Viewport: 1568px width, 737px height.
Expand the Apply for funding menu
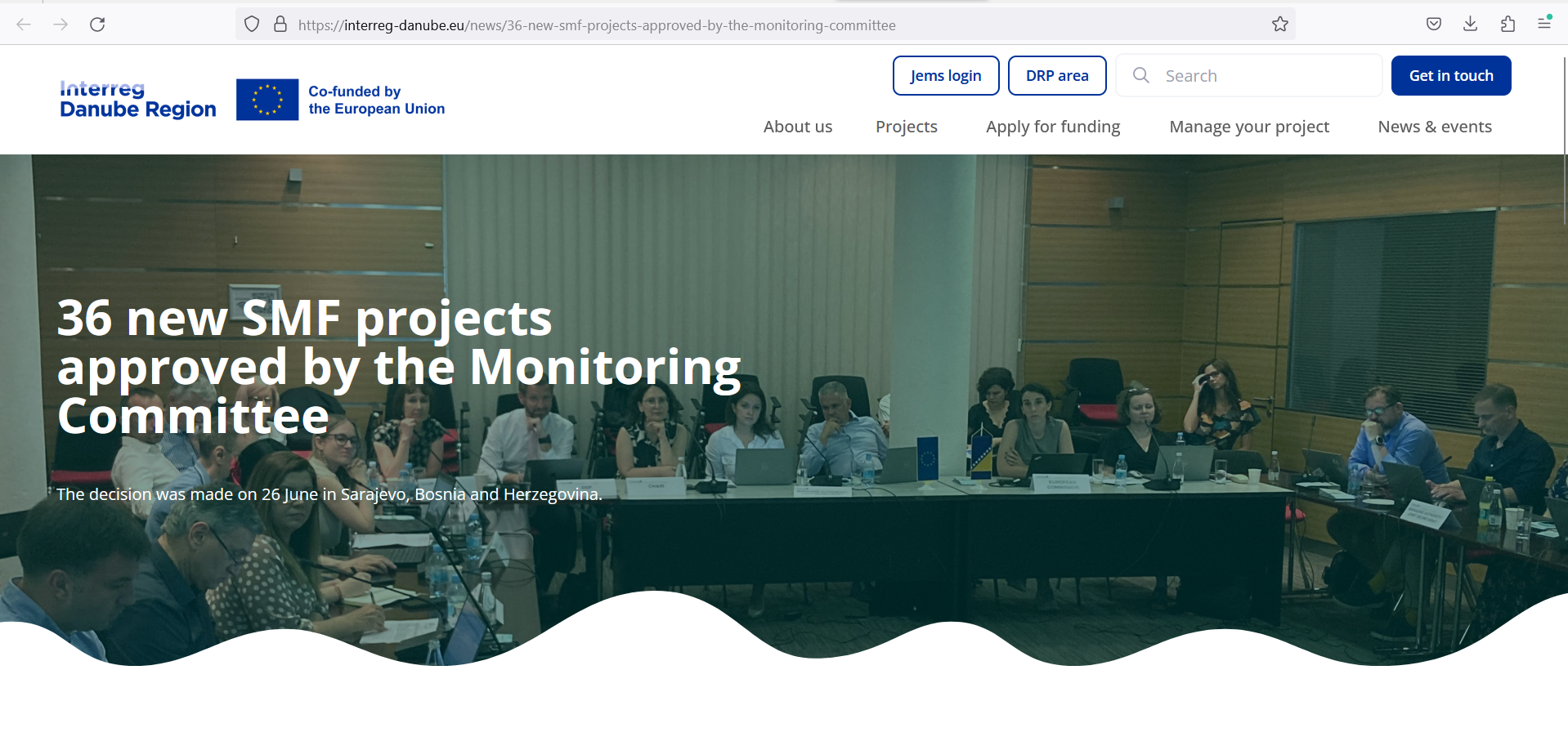[x=1052, y=127]
